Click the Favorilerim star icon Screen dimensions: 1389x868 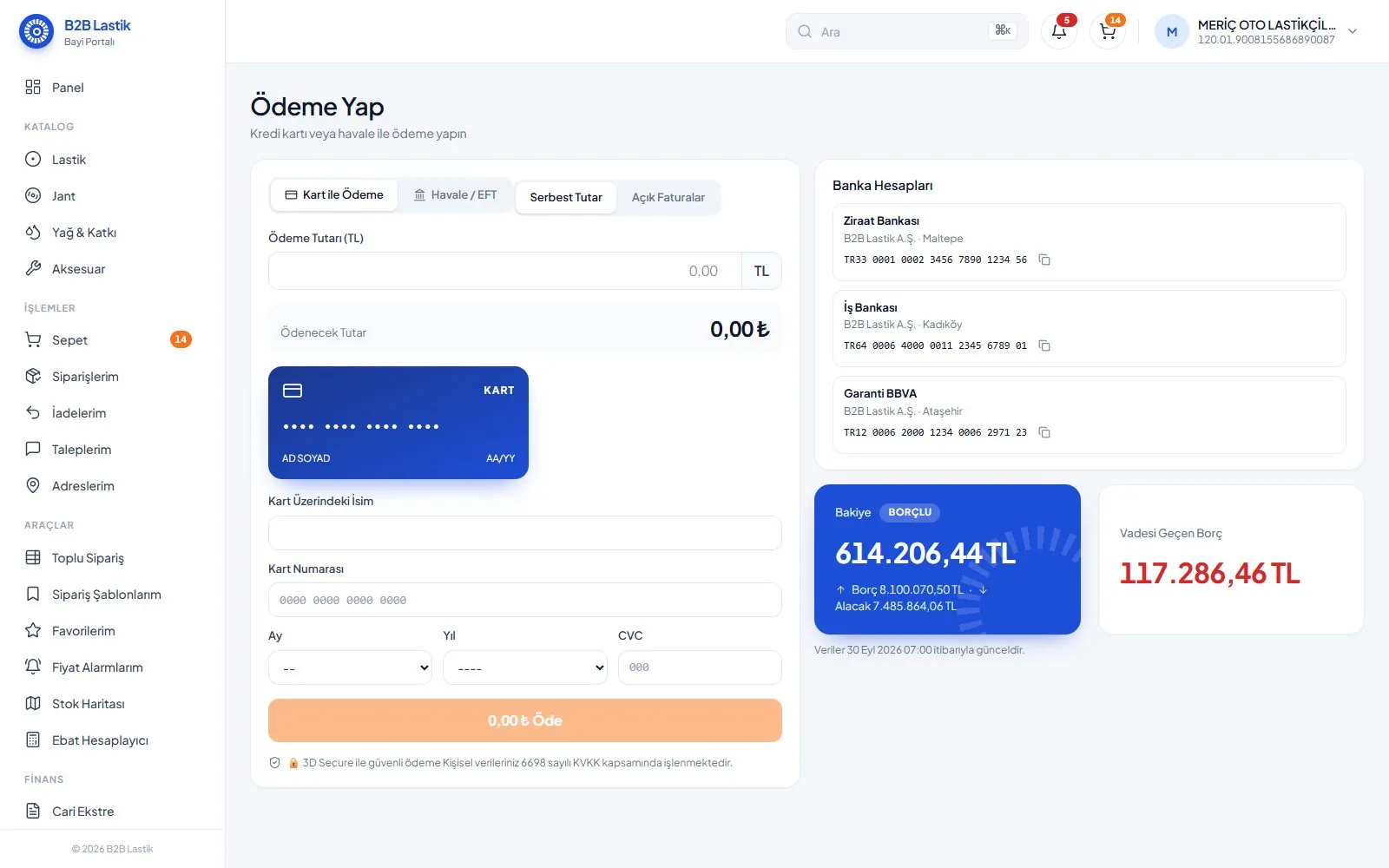coord(33,630)
